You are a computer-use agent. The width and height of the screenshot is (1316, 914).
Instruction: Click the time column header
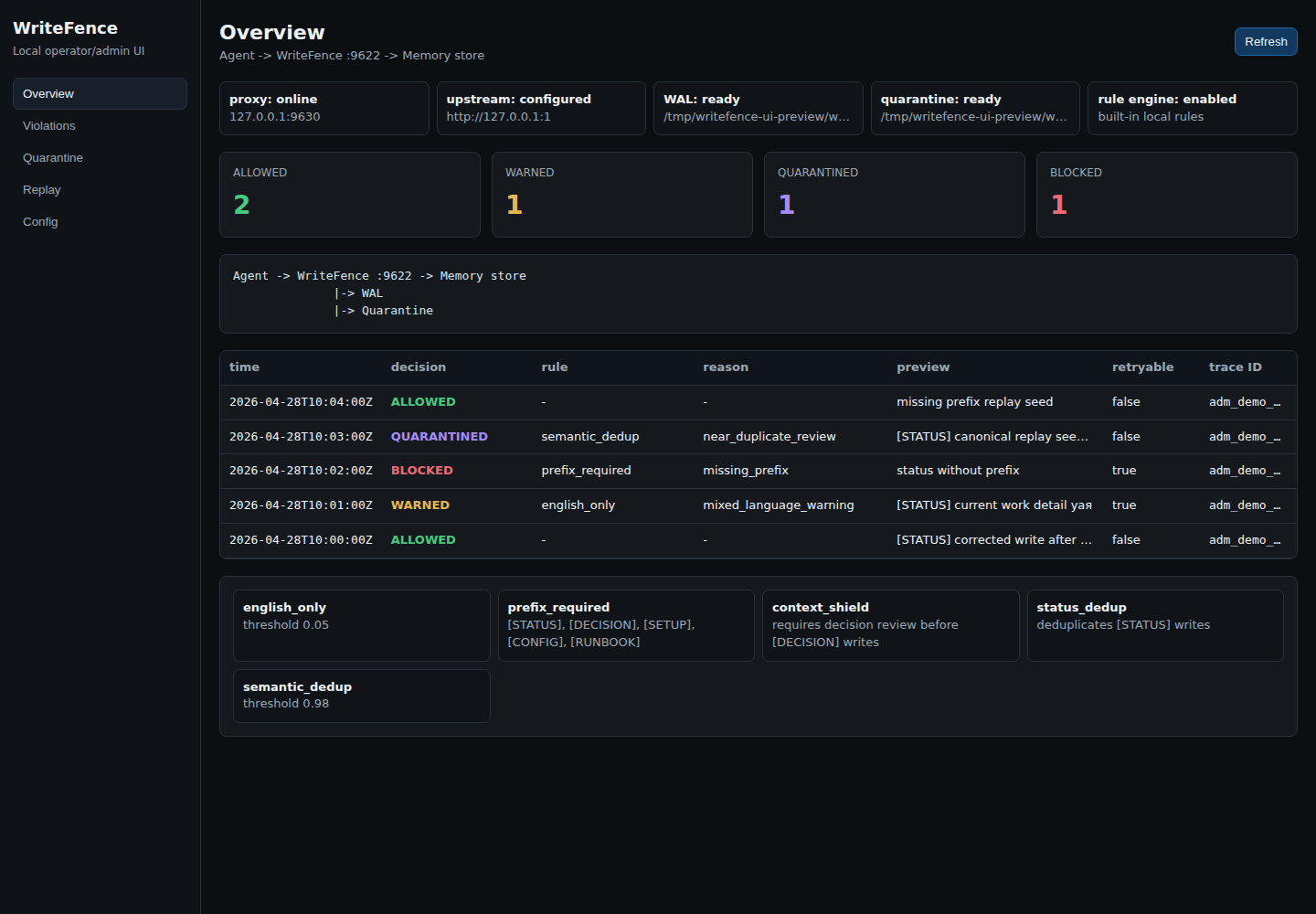pos(244,367)
